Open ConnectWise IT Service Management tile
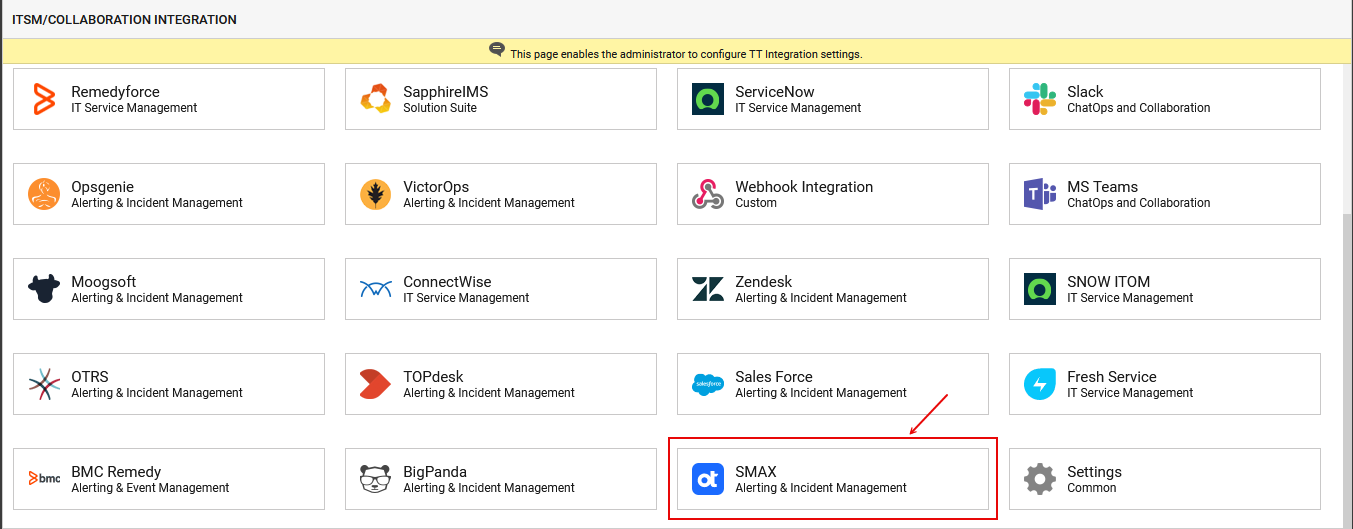Viewport: 1353px width, 529px height. [500, 289]
